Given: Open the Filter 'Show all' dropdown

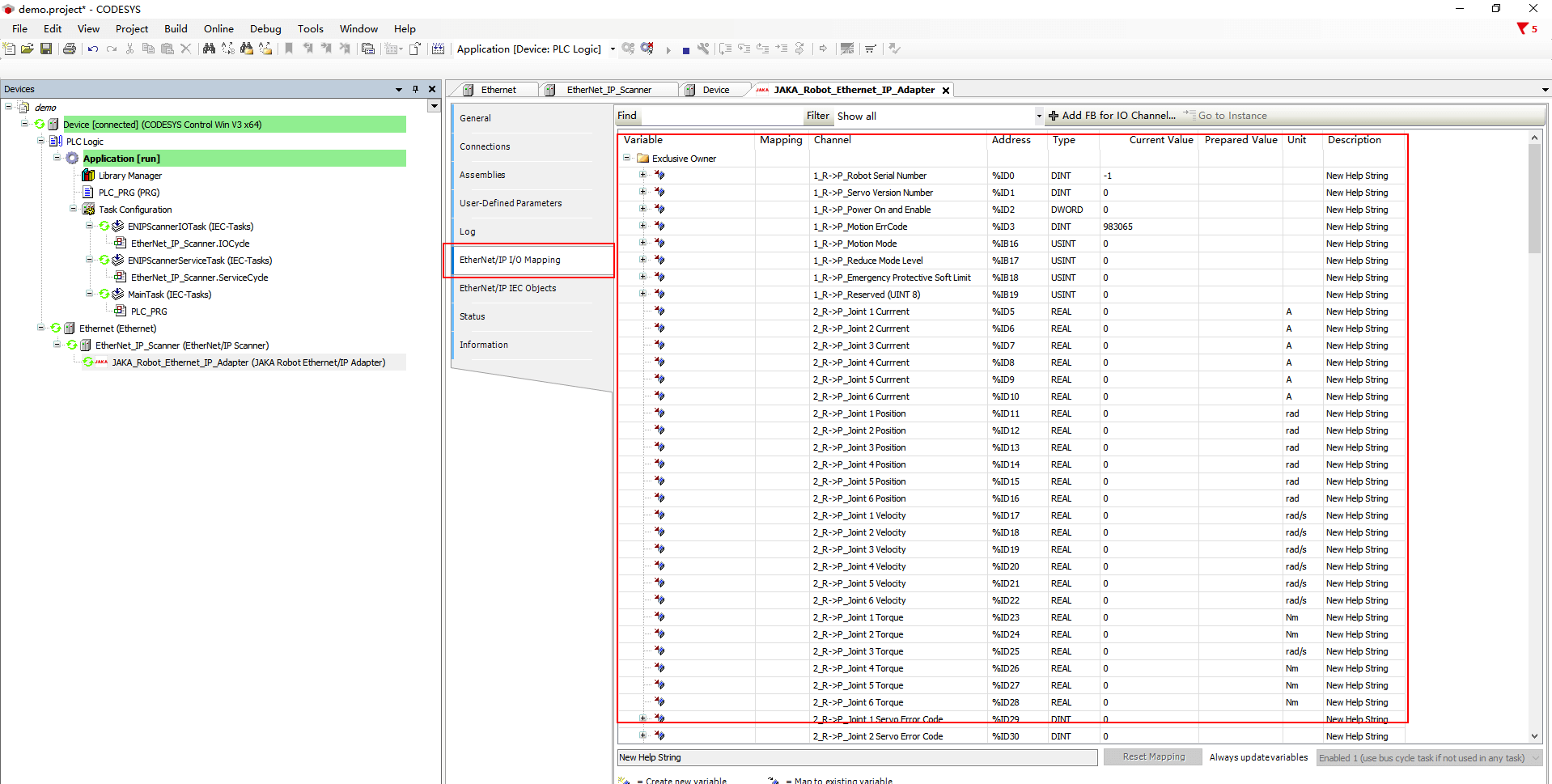Looking at the screenshot, I should tap(1038, 117).
